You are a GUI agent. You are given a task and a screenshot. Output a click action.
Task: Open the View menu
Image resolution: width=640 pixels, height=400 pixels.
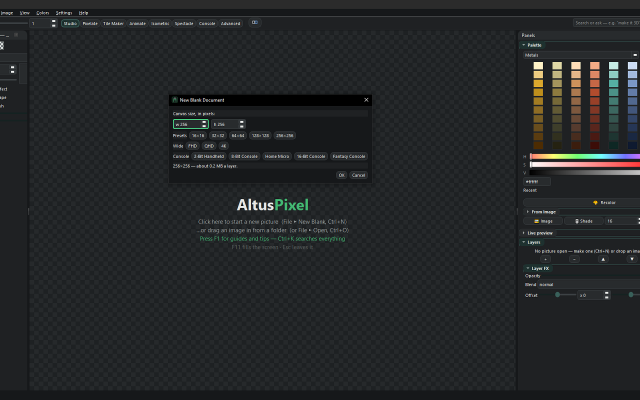click(24, 13)
